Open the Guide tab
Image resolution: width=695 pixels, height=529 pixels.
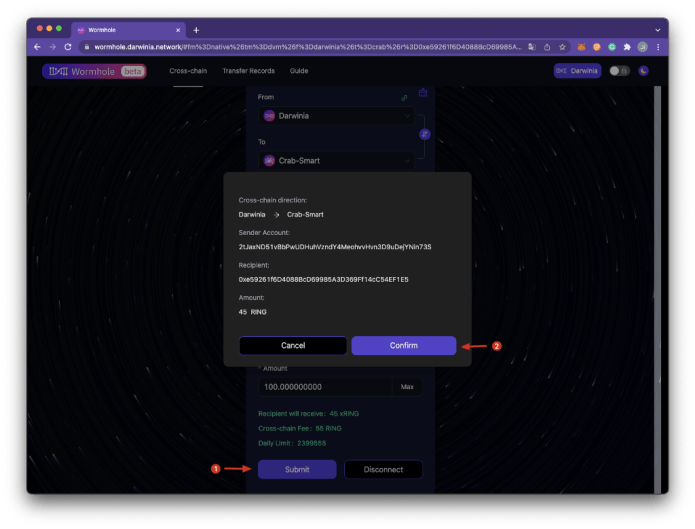pos(299,71)
